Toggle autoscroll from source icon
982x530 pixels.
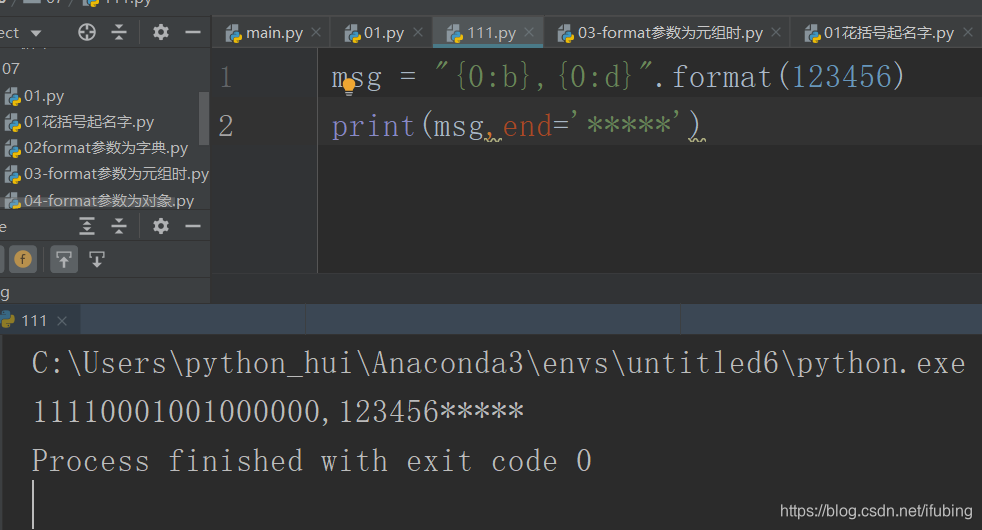(x=96, y=259)
